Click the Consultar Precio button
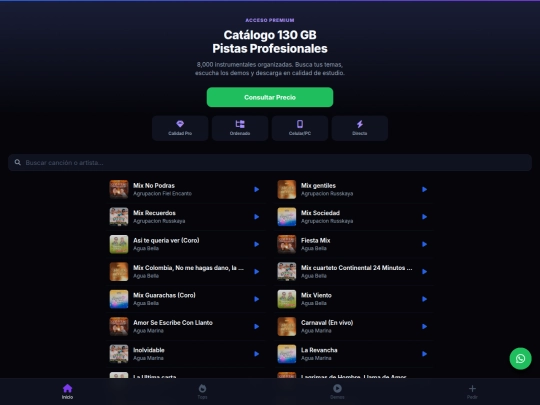Image resolution: width=540 pixels, height=405 pixels. [x=270, y=97]
